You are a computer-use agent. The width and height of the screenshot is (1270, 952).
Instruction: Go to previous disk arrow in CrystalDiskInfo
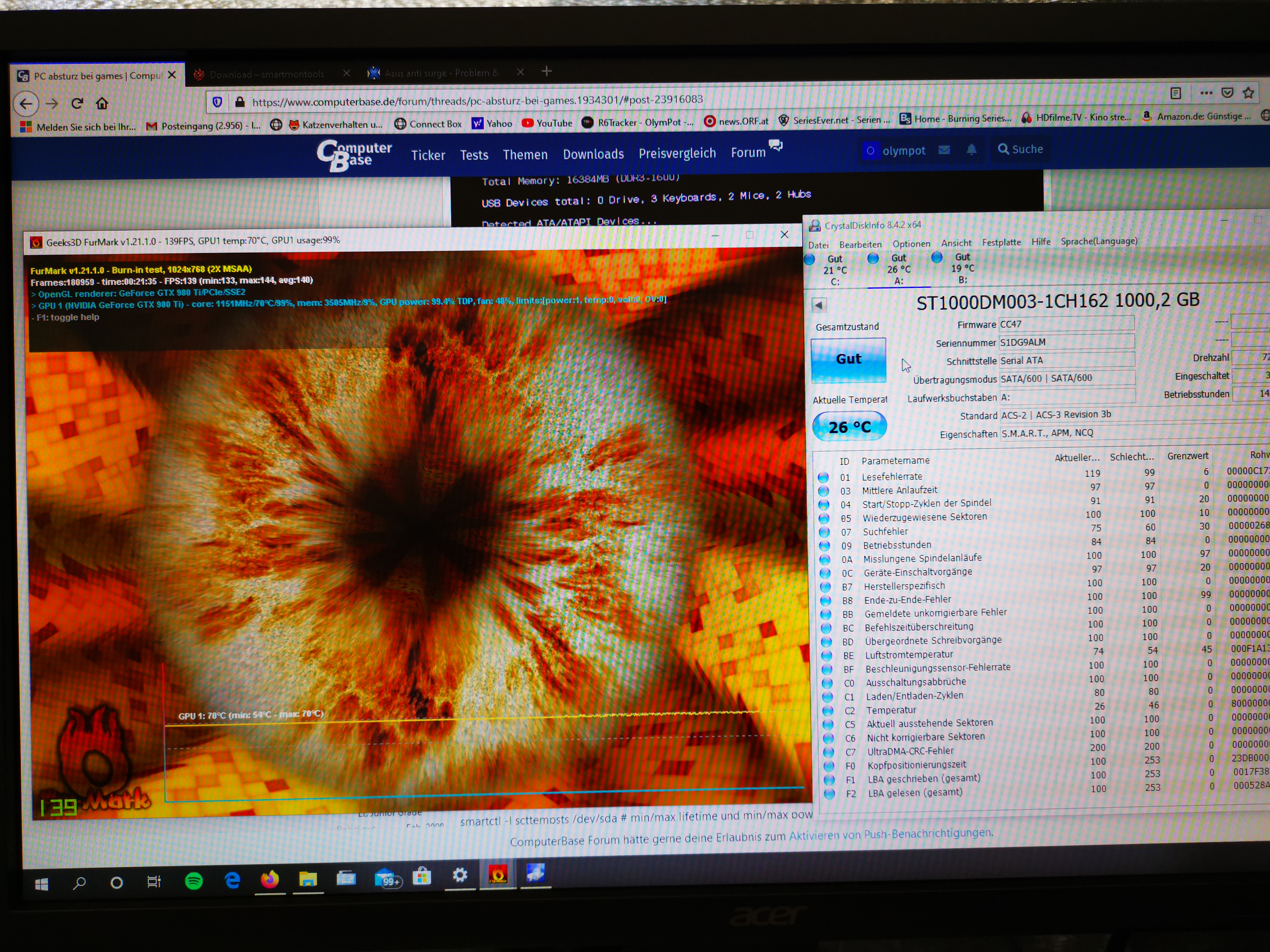[819, 305]
